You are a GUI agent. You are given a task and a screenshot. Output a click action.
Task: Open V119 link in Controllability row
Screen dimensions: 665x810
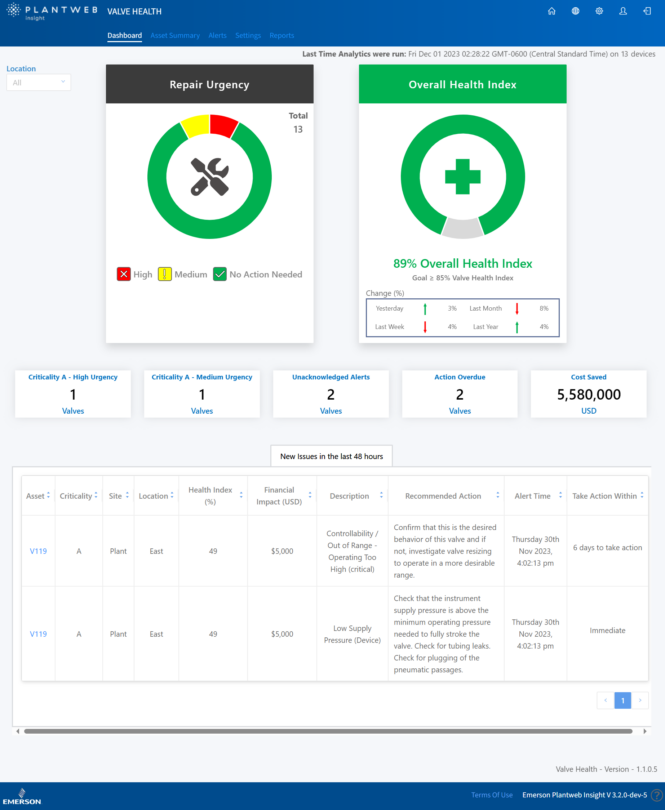pos(38,551)
